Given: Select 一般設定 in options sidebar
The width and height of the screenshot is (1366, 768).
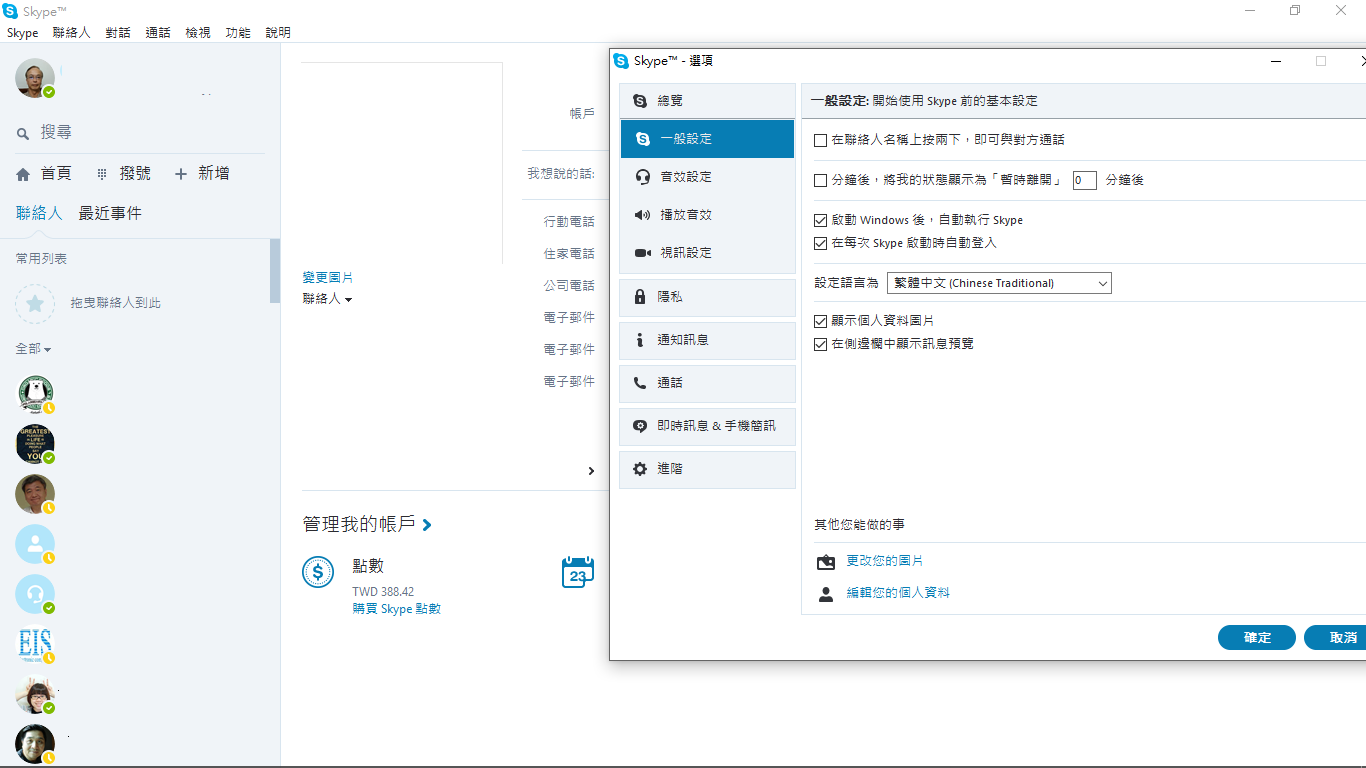Looking at the screenshot, I should coord(707,139).
